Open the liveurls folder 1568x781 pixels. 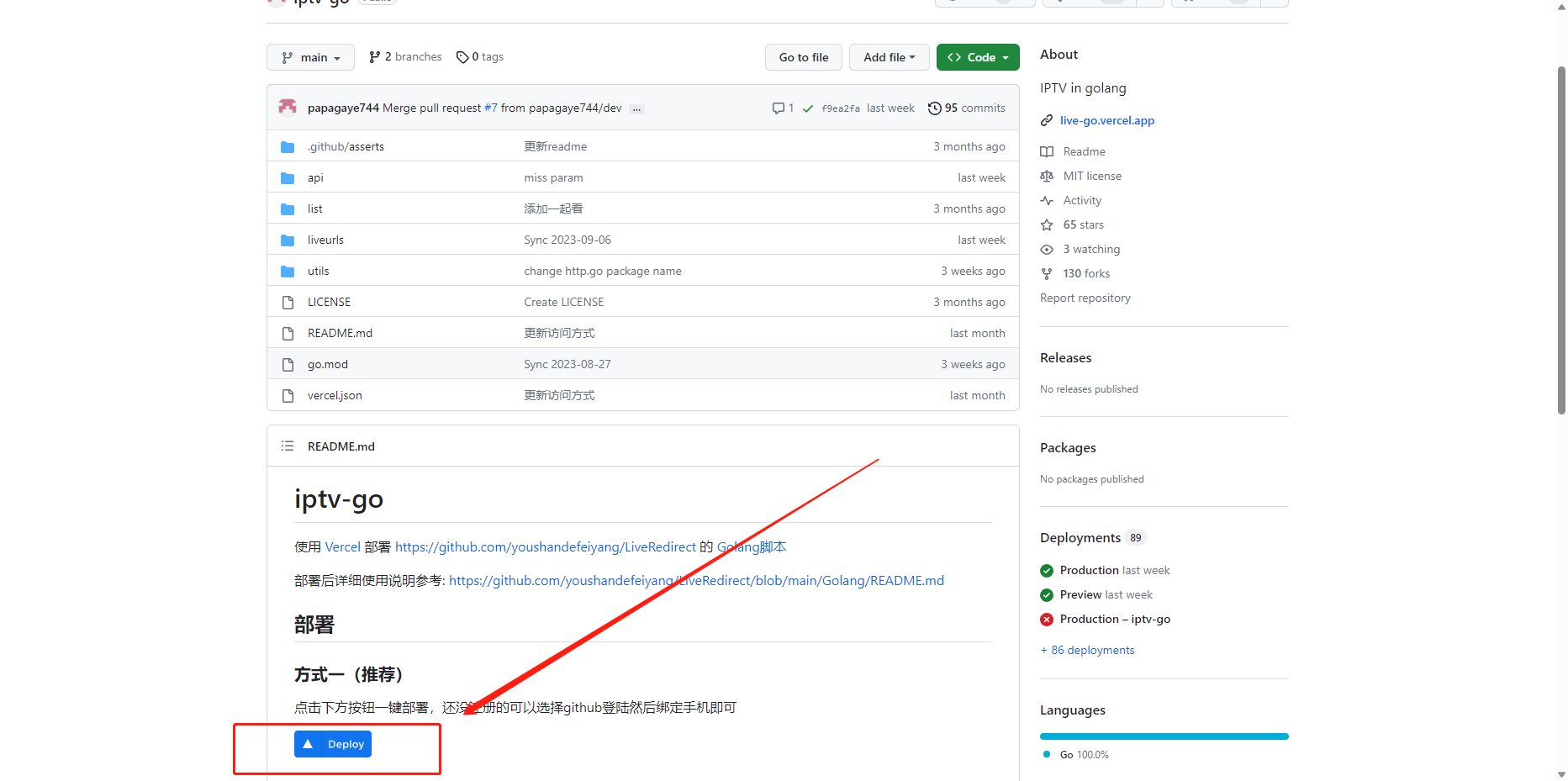tap(325, 240)
